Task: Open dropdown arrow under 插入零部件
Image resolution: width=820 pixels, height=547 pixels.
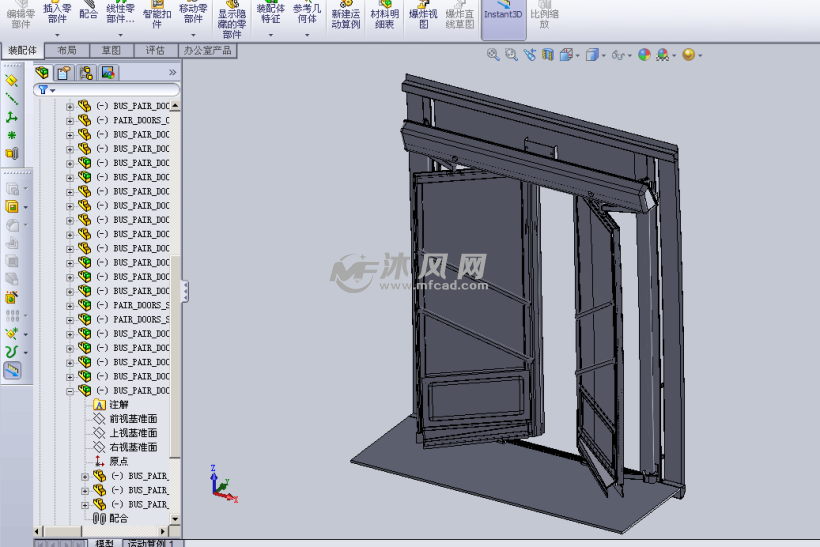Action: pyautogui.click(x=57, y=35)
